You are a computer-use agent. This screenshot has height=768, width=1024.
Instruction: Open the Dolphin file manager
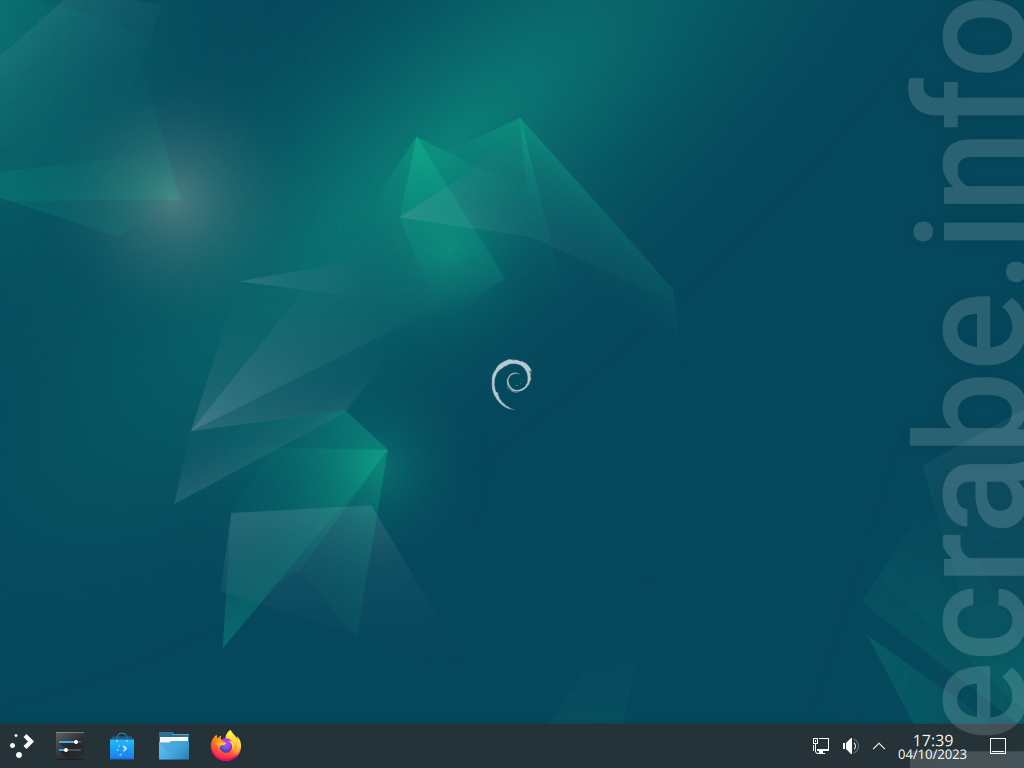click(174, 746)
